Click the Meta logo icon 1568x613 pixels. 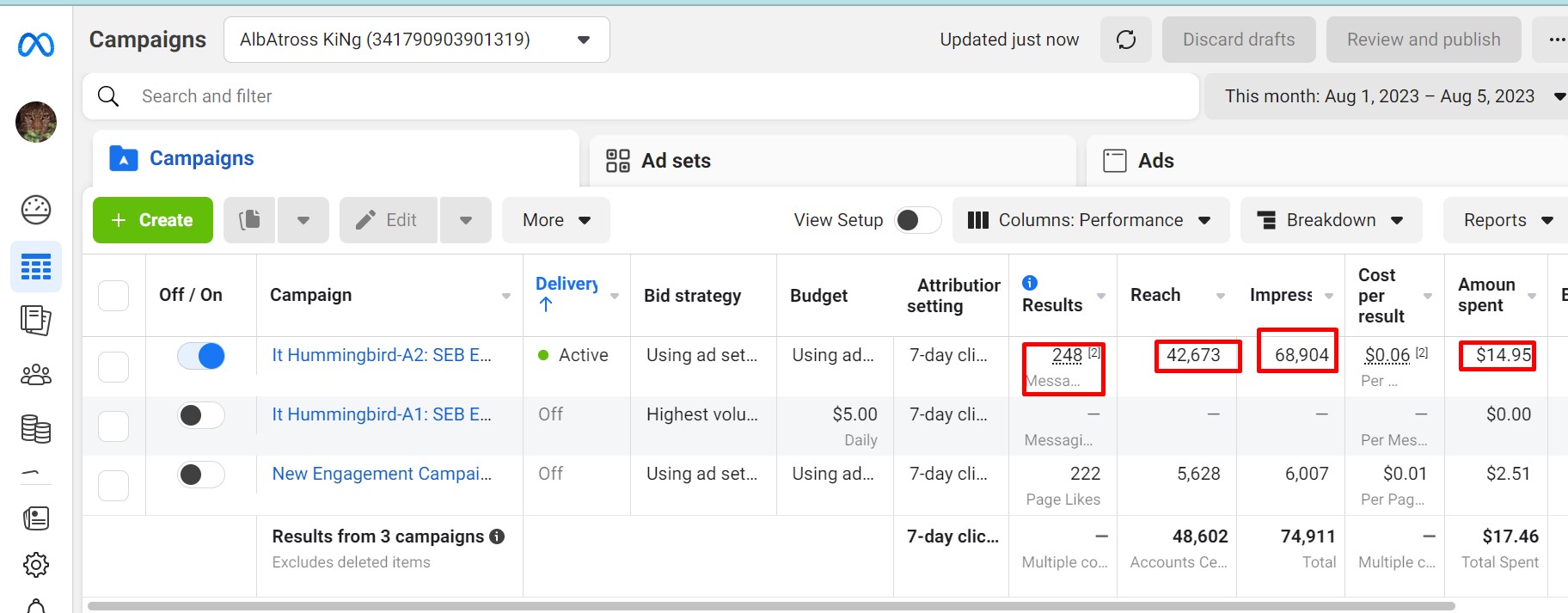[x=36, y=45]
